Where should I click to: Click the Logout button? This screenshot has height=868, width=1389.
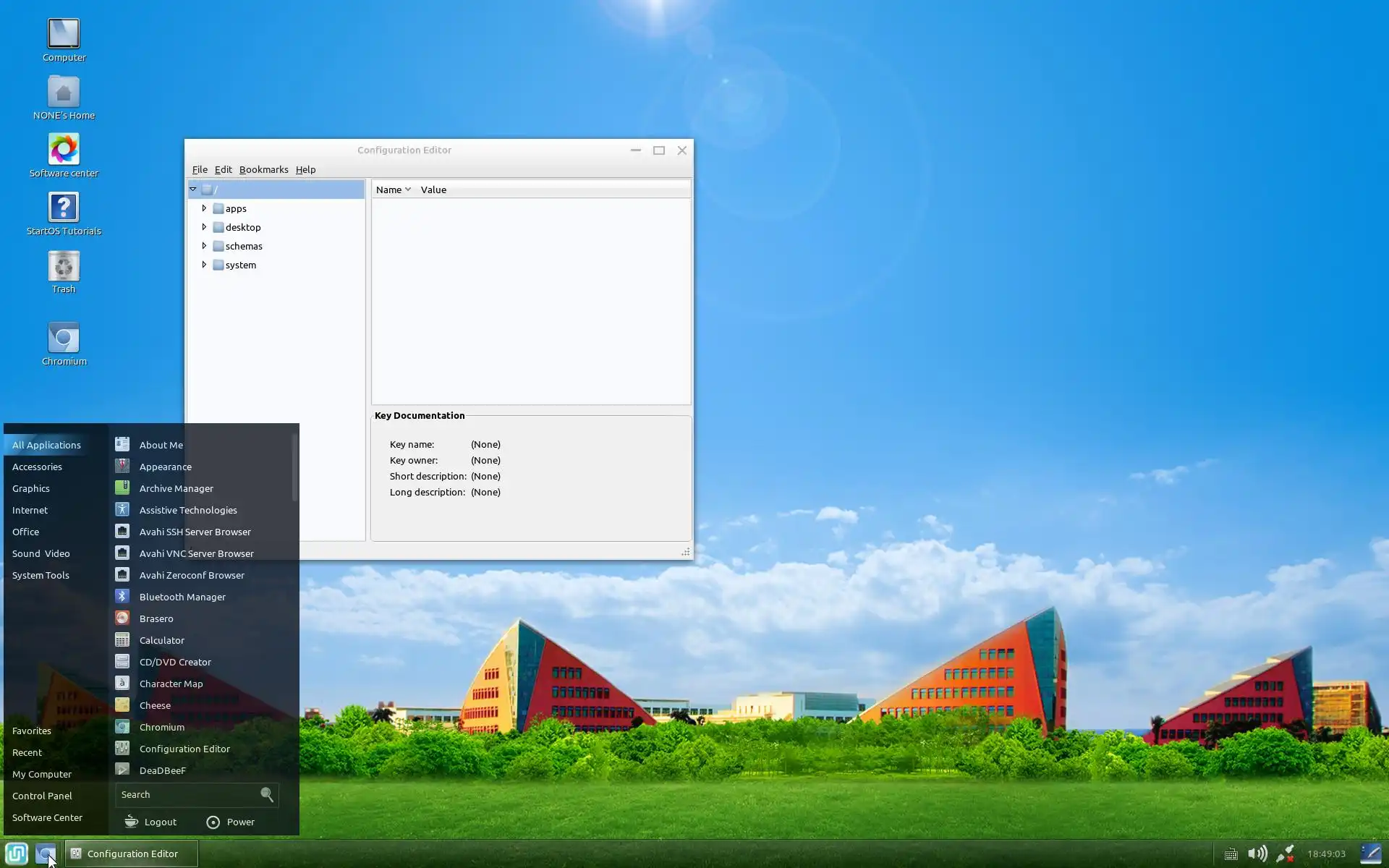150,822
